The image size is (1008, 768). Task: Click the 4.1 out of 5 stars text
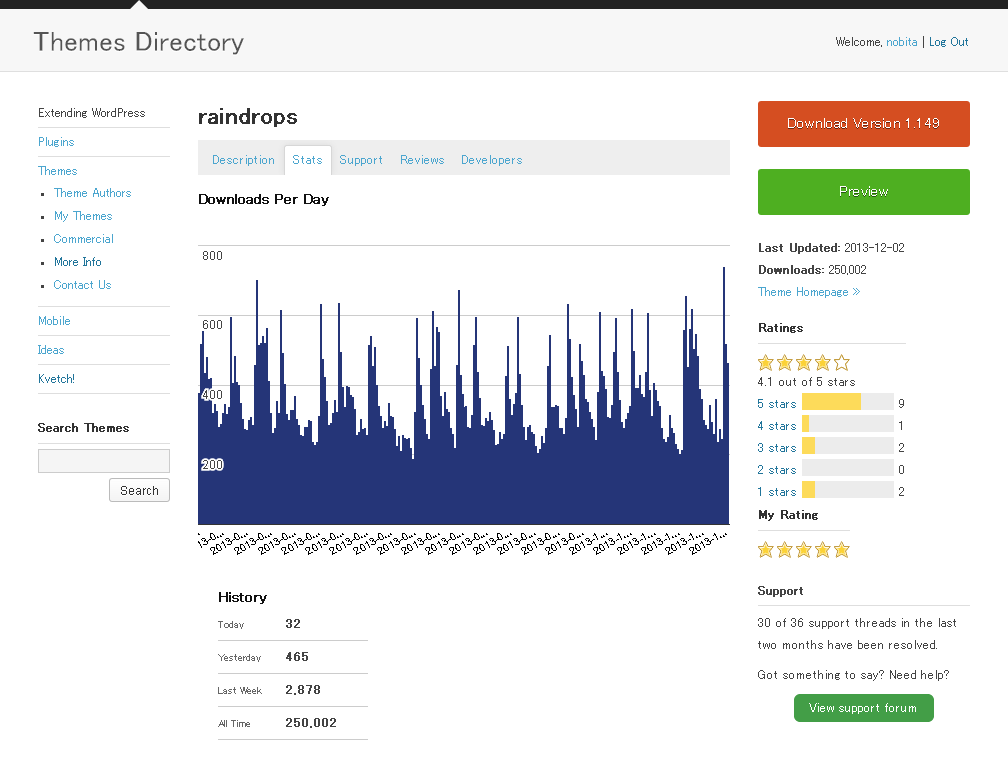click(806, 382)
